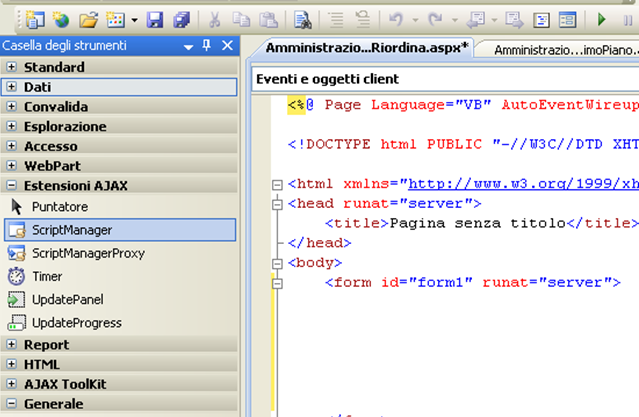Image resolution: width=639 pixels, height=417 pixels.
Task: Collapse the body tag outline box
Action: coord(277,264)
